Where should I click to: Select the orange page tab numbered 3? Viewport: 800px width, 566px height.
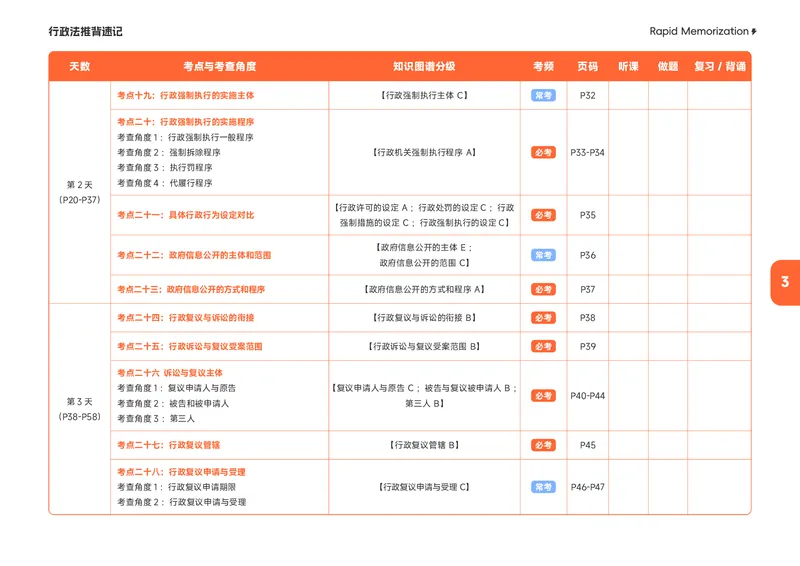coord(785,282)
